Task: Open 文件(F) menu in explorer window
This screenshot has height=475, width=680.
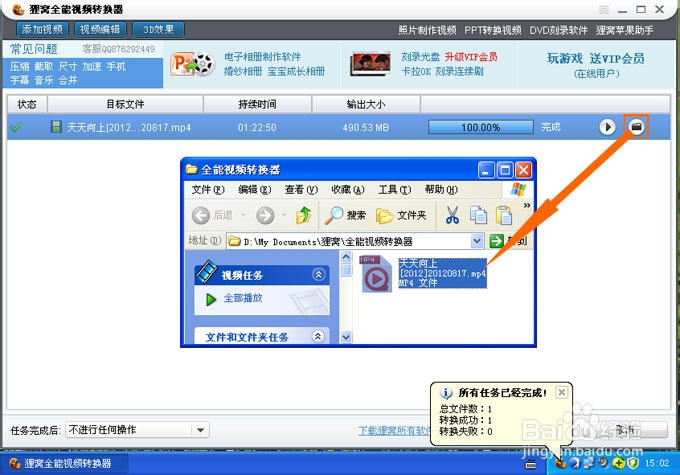Action: 208,190
